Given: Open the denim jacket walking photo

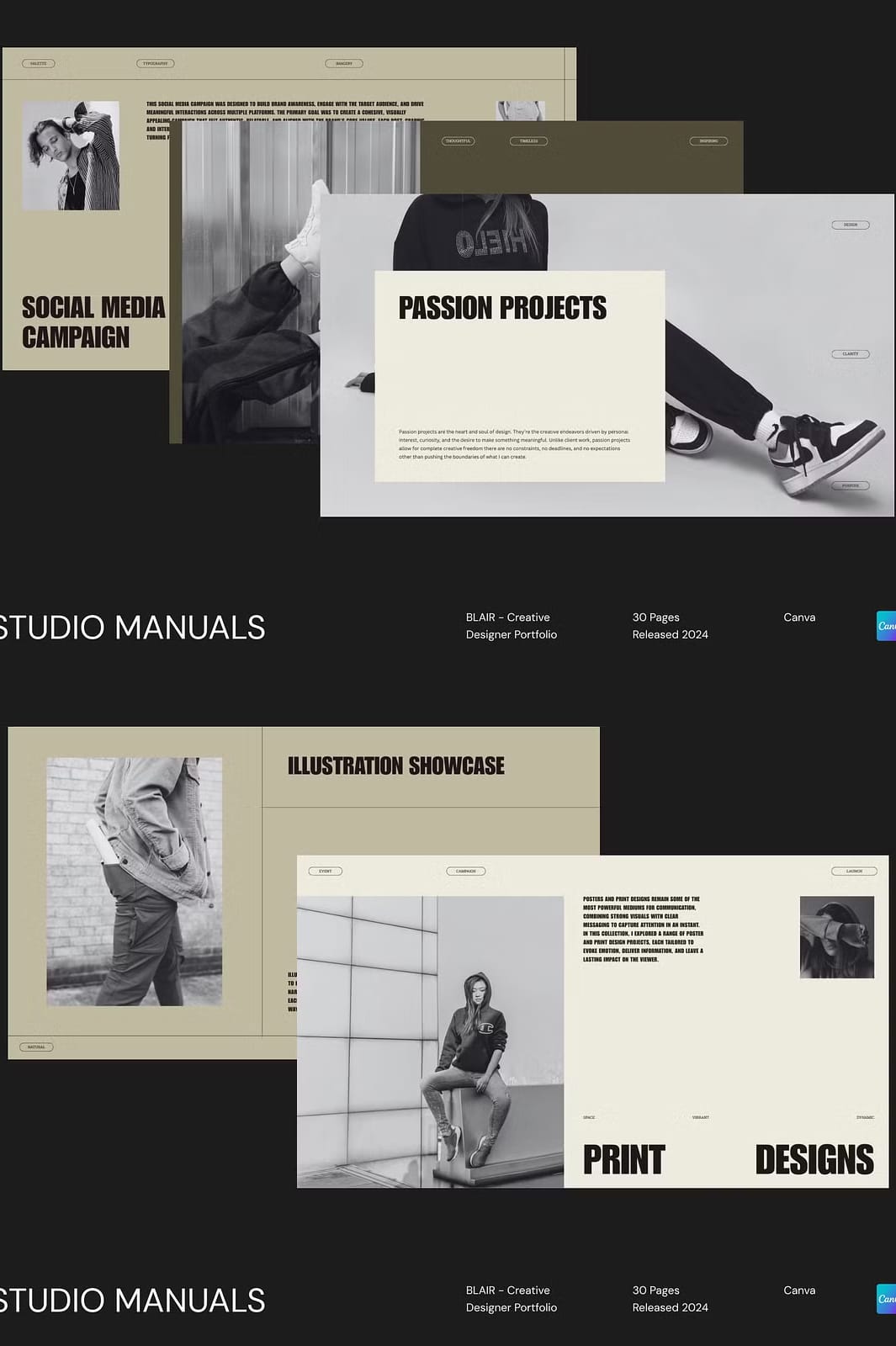Looking at the screenshot, I should [x=135, y=882].
